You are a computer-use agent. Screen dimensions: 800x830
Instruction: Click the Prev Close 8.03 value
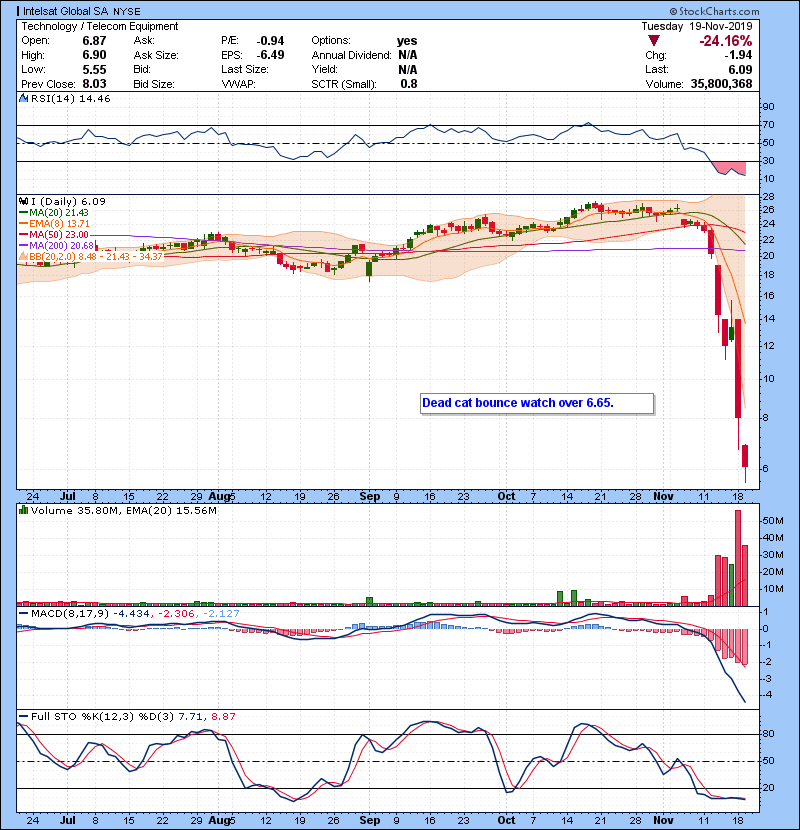[x=94, y=84]
